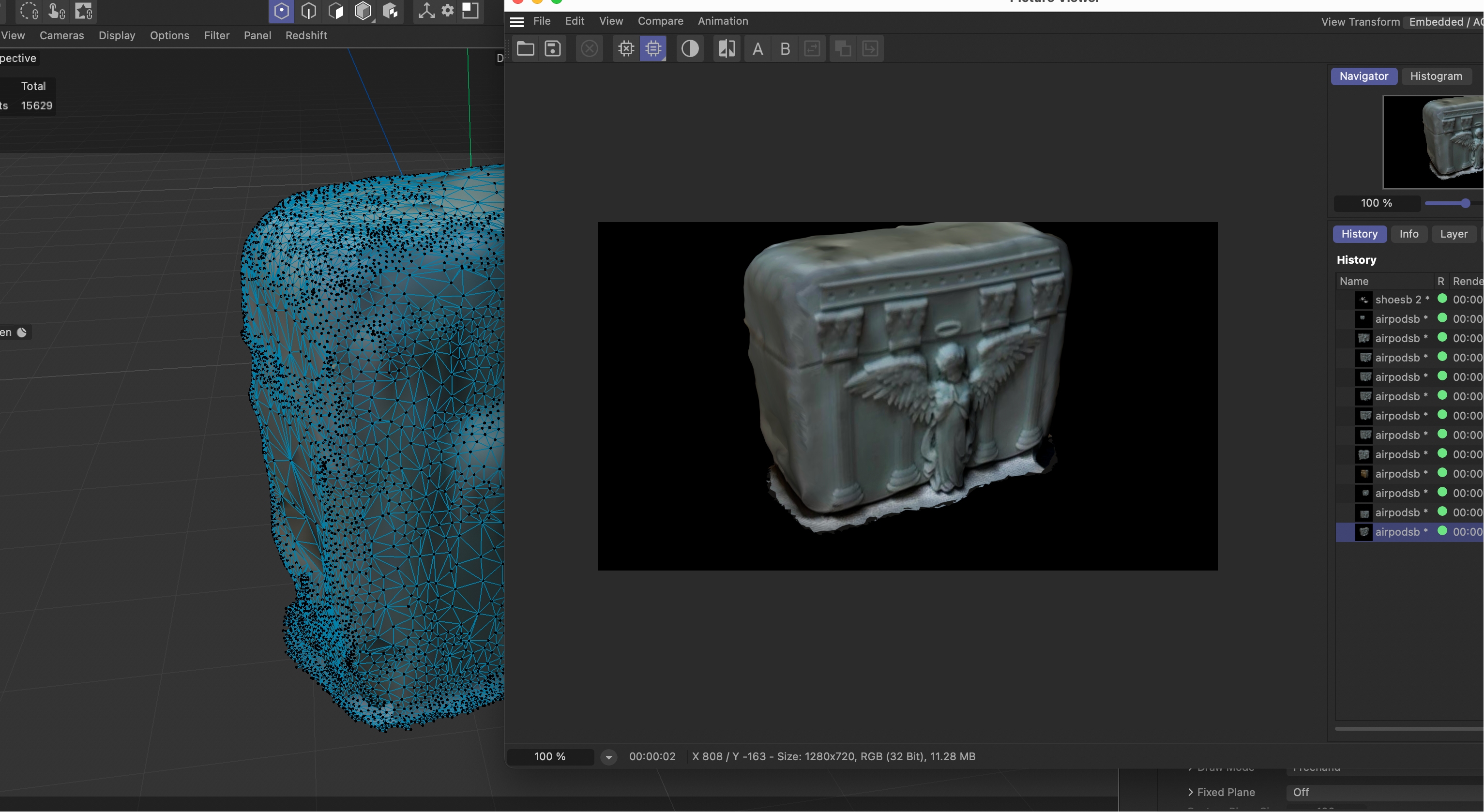The image size is (1484, 812).
Task: Click the Save image icon
Action: coord(552,48)
